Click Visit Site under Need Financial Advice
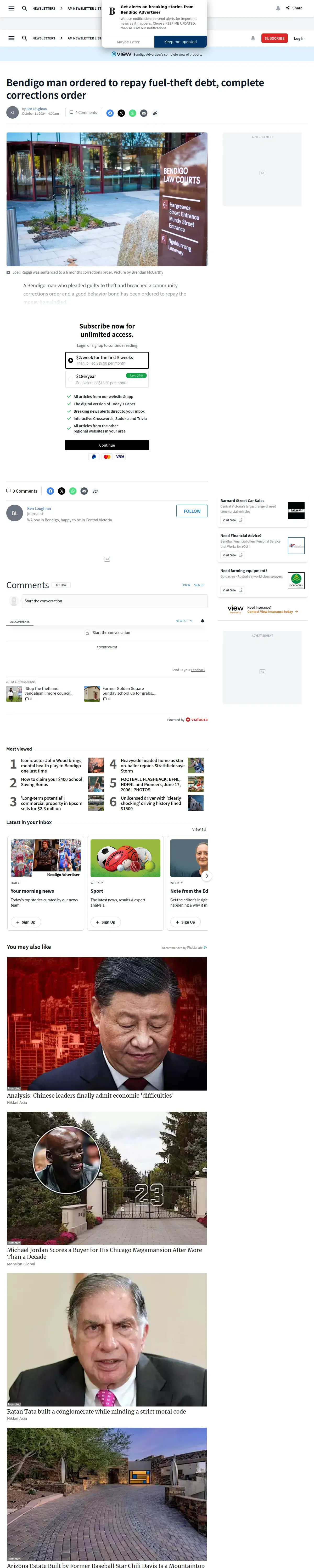The image size is (314, 1568). 232,555
